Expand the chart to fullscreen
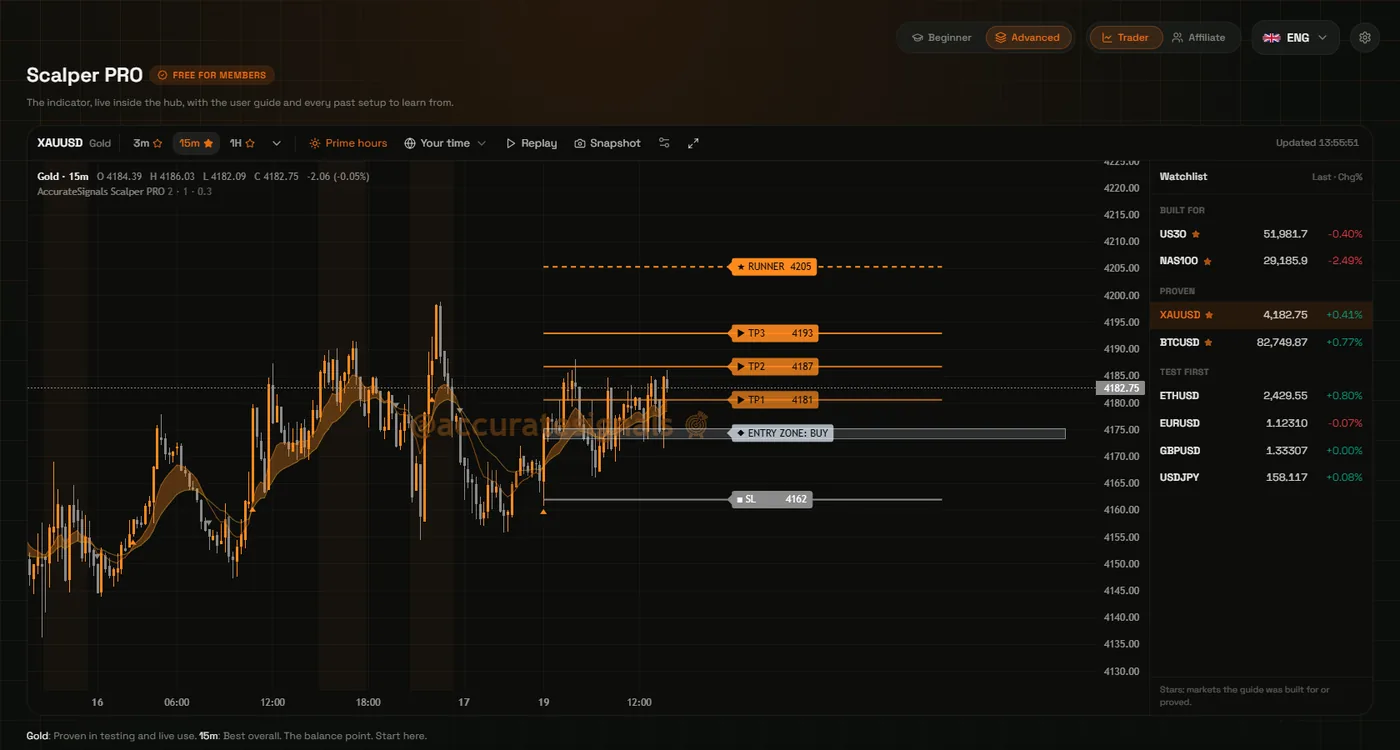The width and height of the screenshot is (1400, 750). pos(693,143)
